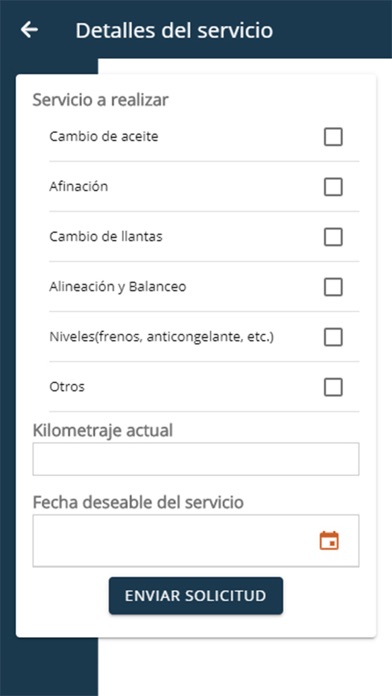Click the Detalles del servicio title
392x696 pixels.
(x=174, y=31)
